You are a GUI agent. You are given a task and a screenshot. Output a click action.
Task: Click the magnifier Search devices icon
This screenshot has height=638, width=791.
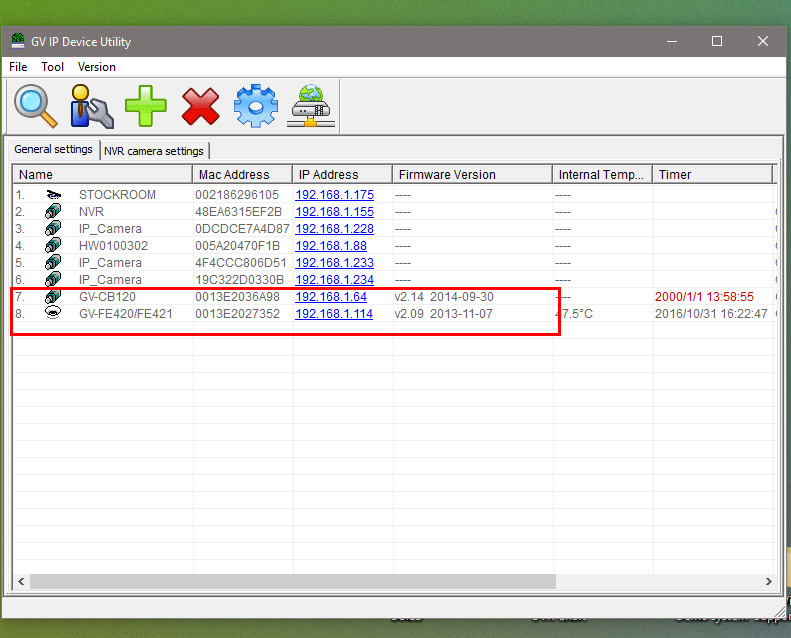click(x=36, y=106)
